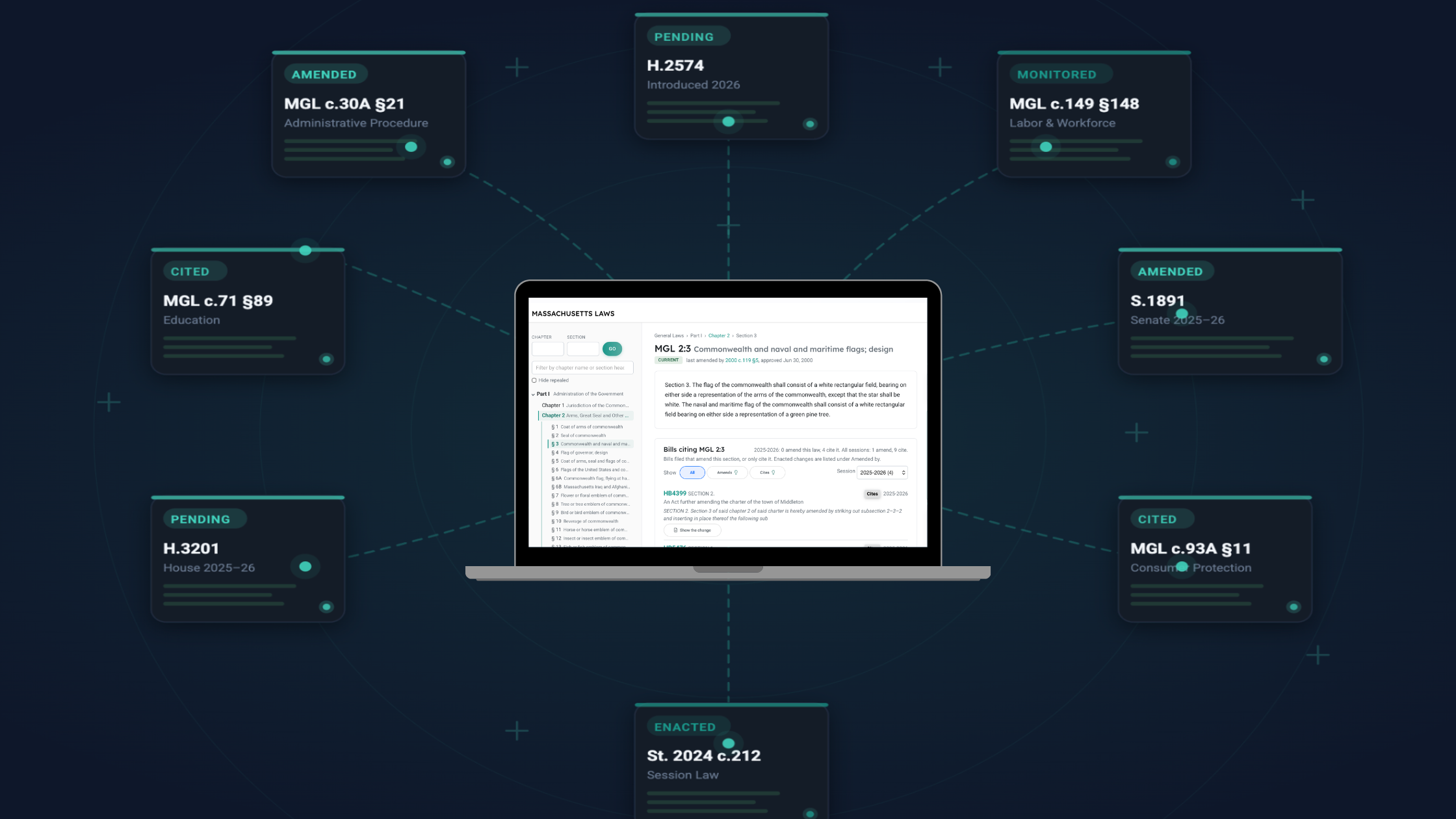The image size is (1456, 819).
Task: Click the MASSACHUSETTS LAWS site title
Action: tap(573, 314)
